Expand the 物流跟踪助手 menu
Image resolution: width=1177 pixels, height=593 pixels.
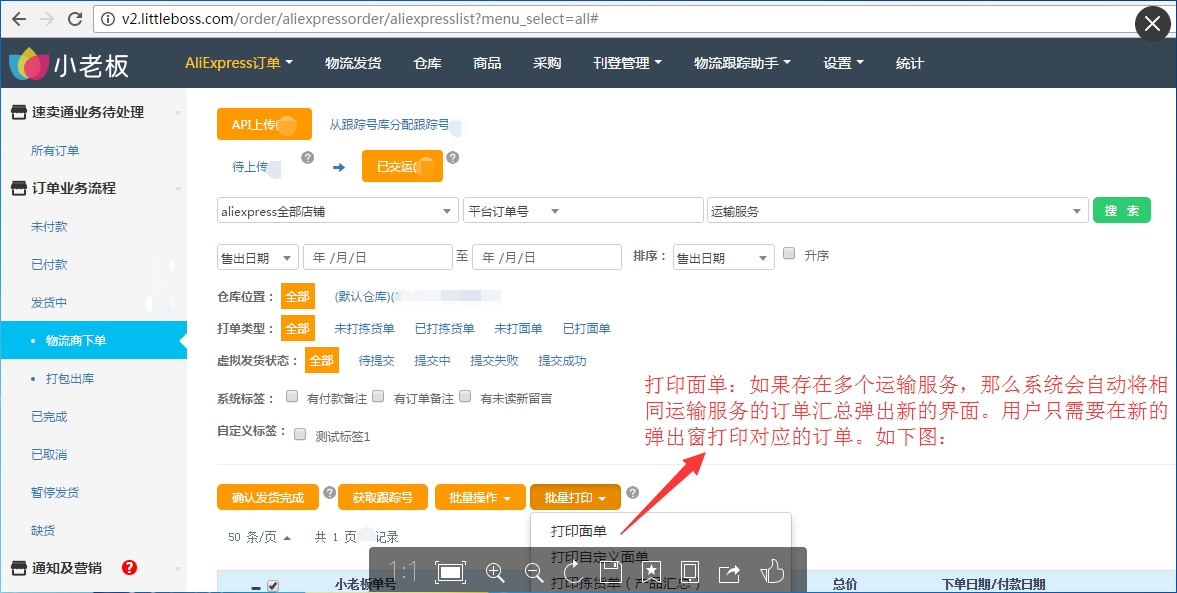(742, 63)
